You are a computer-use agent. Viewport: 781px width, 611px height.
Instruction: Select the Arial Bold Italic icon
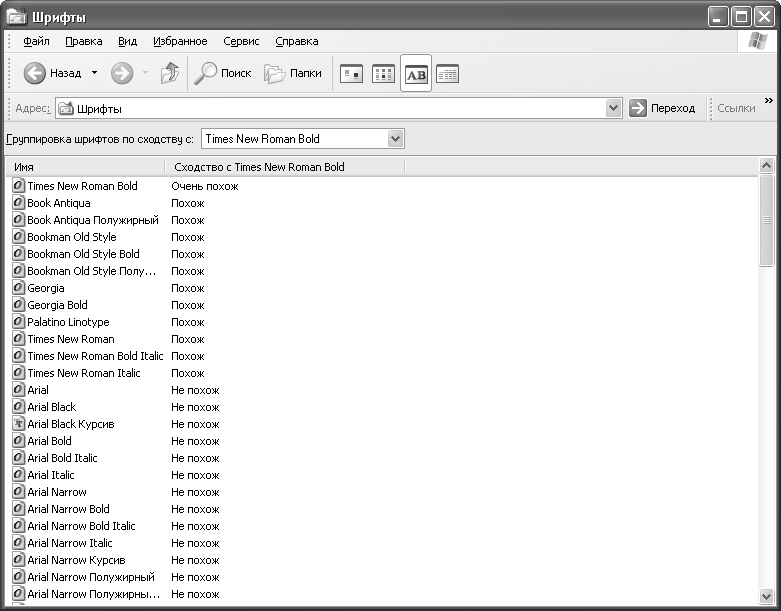tap(18, 458)
